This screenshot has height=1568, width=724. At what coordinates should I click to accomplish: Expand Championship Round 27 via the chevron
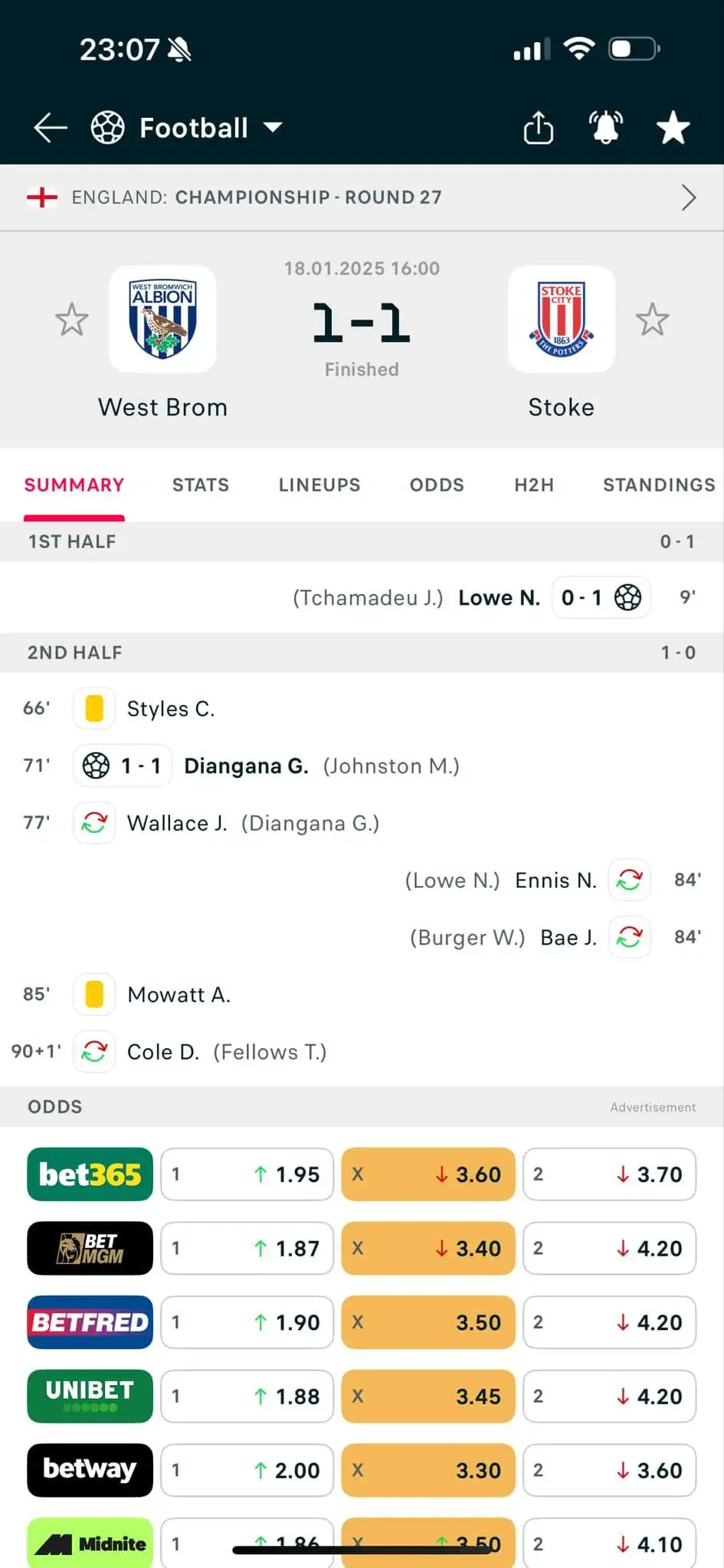coord(689,197)
